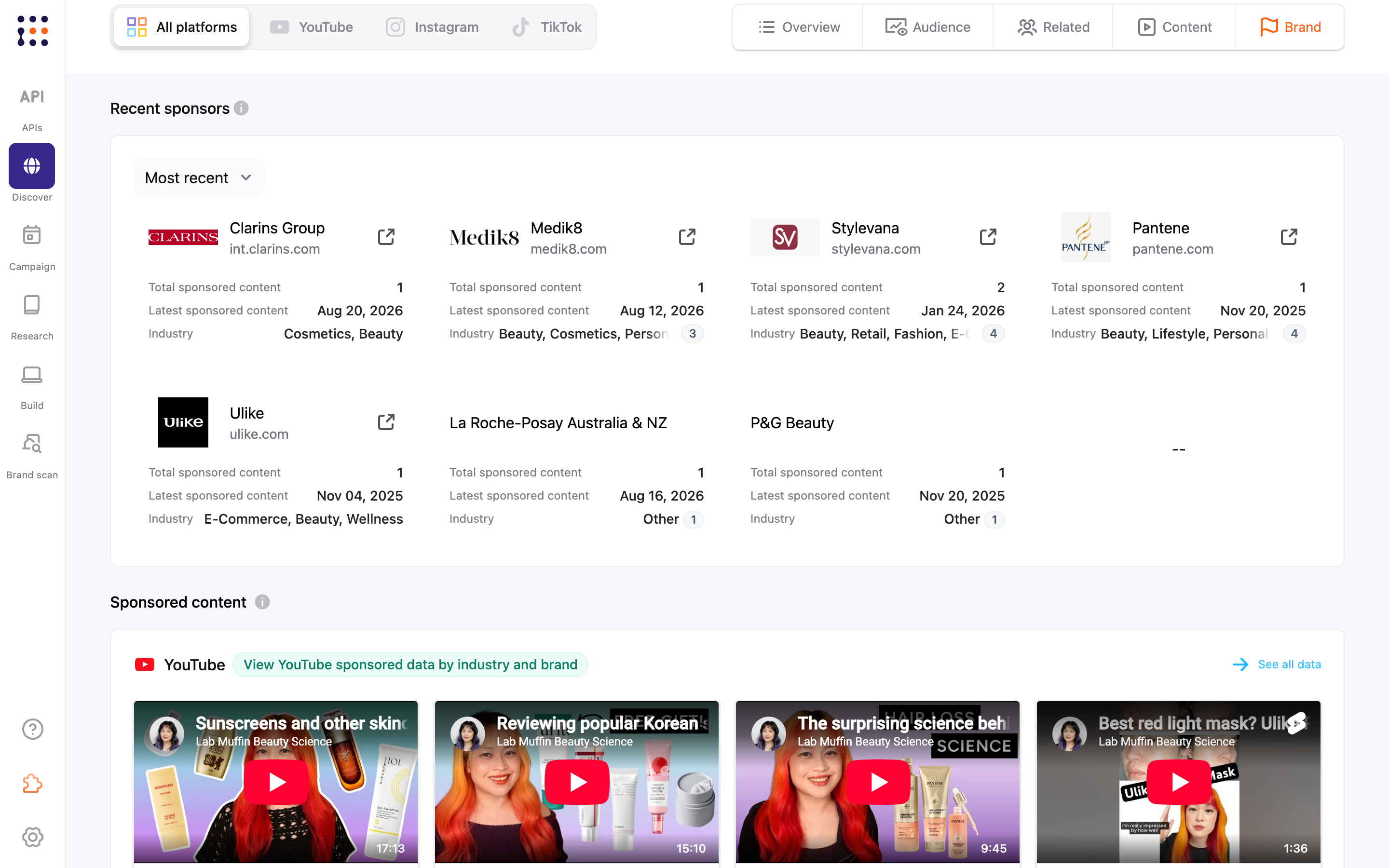Open the help question mark icon
This screenshot has width=1389, height=868.
click(33, 729)
